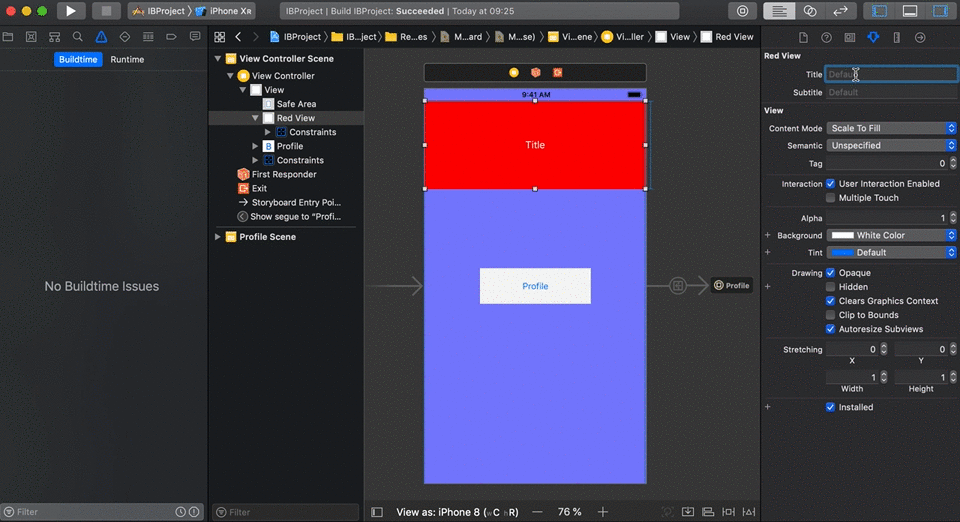The width and height of the screenshot is (960, 522).
Task: Open the Source Control navigator
Action: tap(31, 37)
